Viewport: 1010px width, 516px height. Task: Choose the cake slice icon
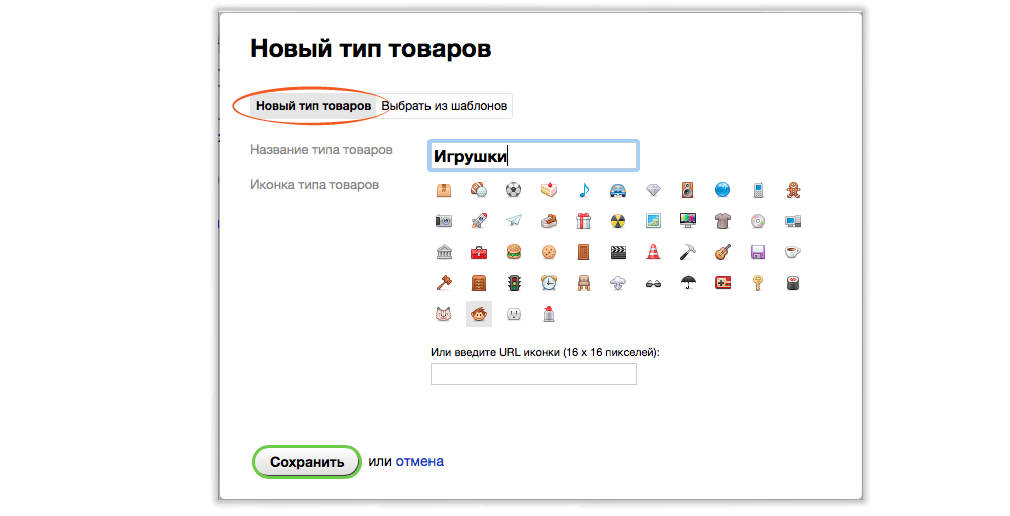(x=548, y=190)
